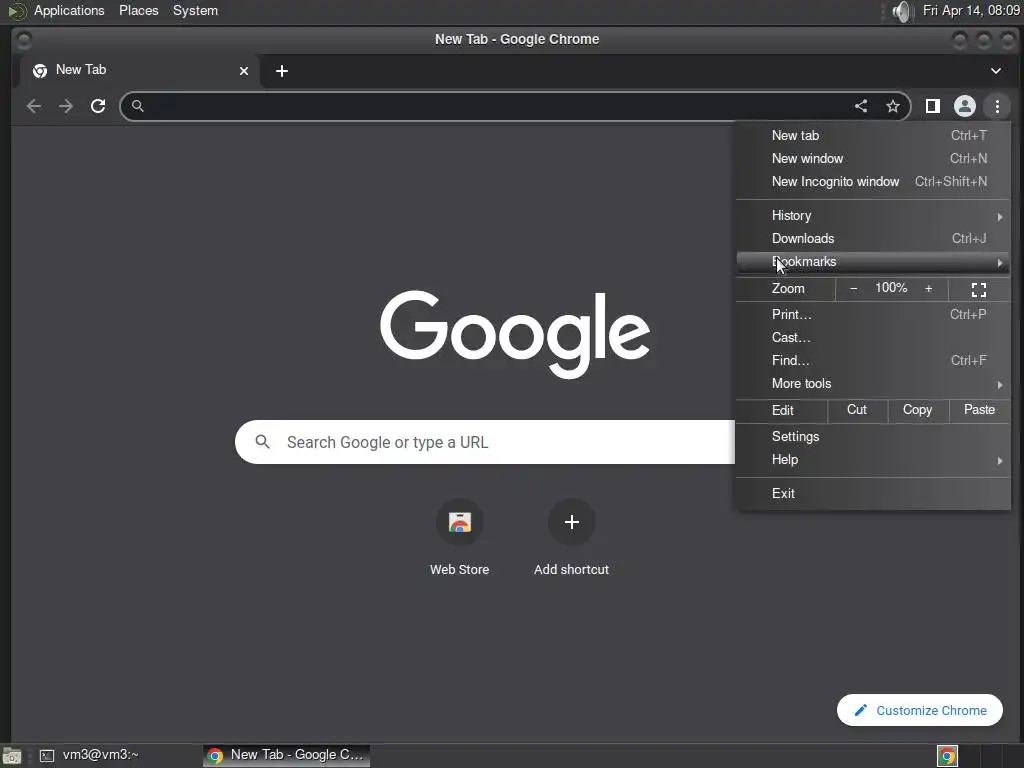Viewport: 1024px width, 768px height.
Task: Open the tab search chevron
Action: tap(995, 71)
